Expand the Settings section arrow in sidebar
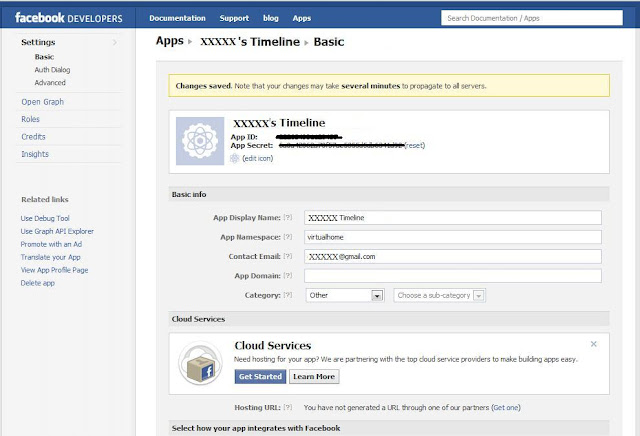This screenshot has width=640, height=436. tap(115, 42)
